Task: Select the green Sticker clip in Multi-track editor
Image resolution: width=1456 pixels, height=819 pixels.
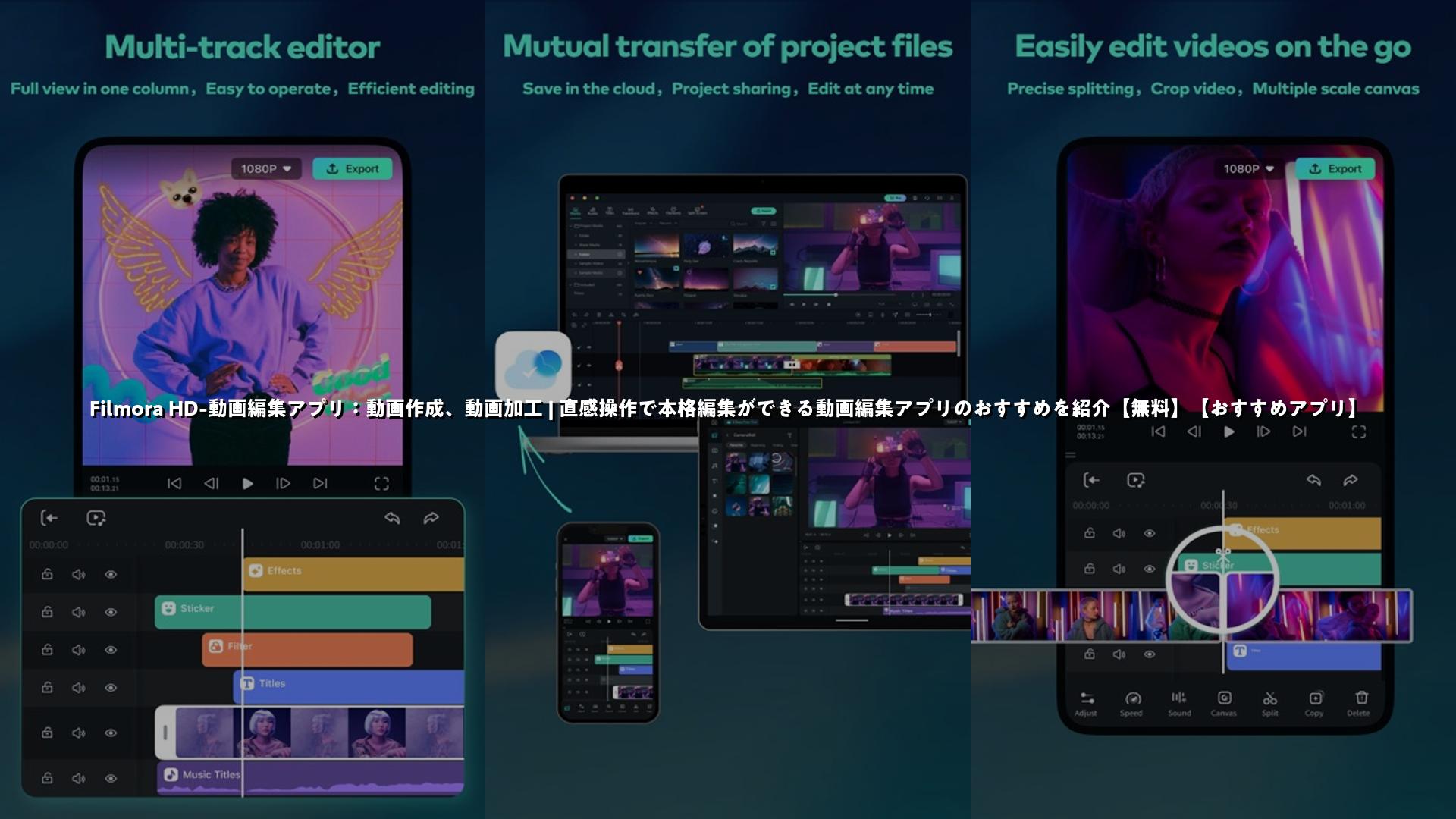Action: (293, 612)
